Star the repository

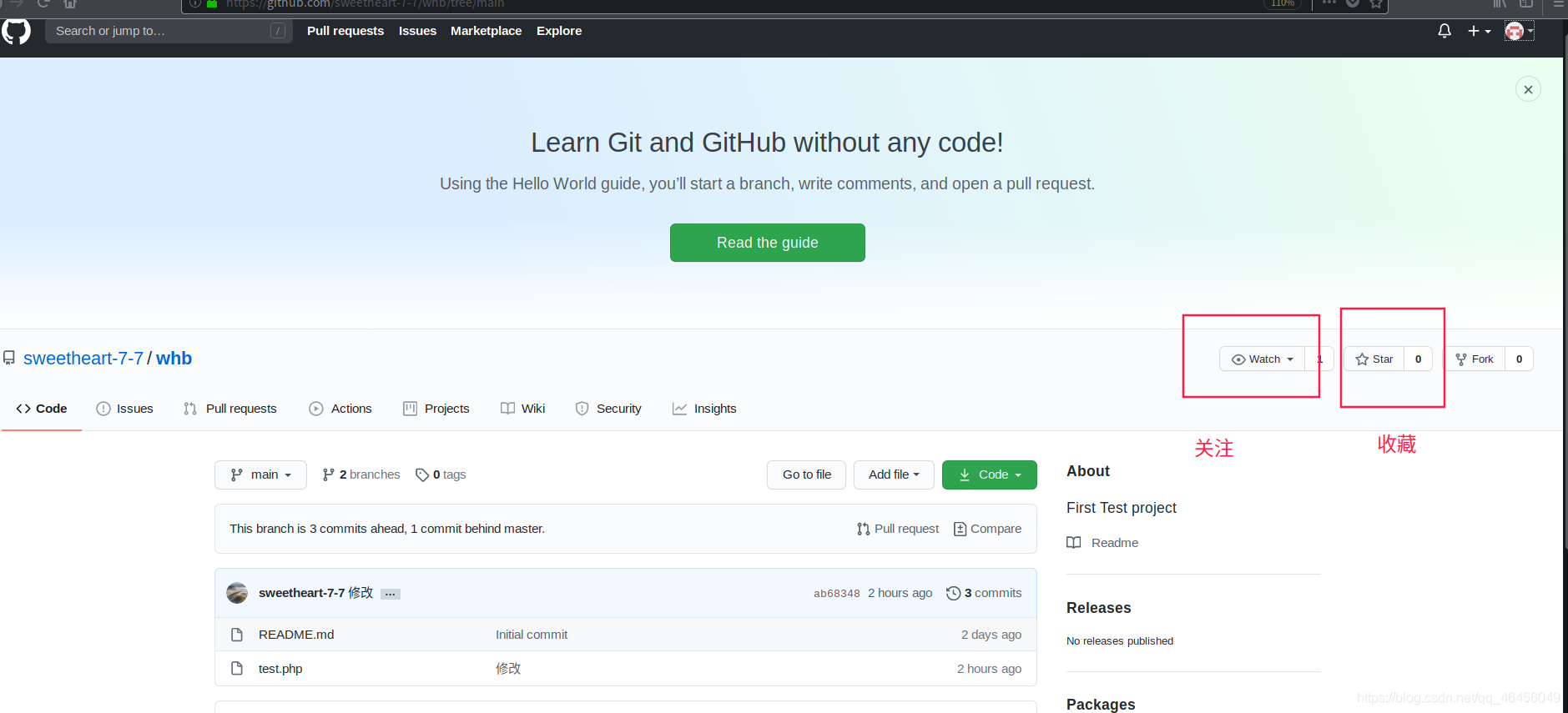coord(1374,359)
